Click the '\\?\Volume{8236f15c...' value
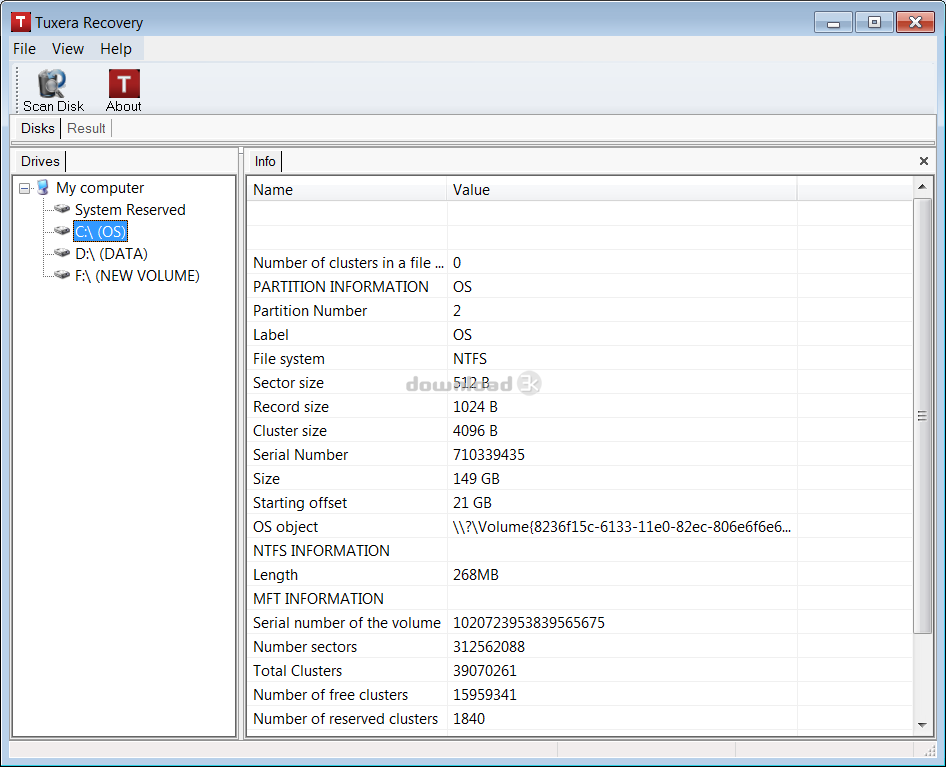Image resolution: width=948 pixels, height=767 pixels. tap(622, 527)
